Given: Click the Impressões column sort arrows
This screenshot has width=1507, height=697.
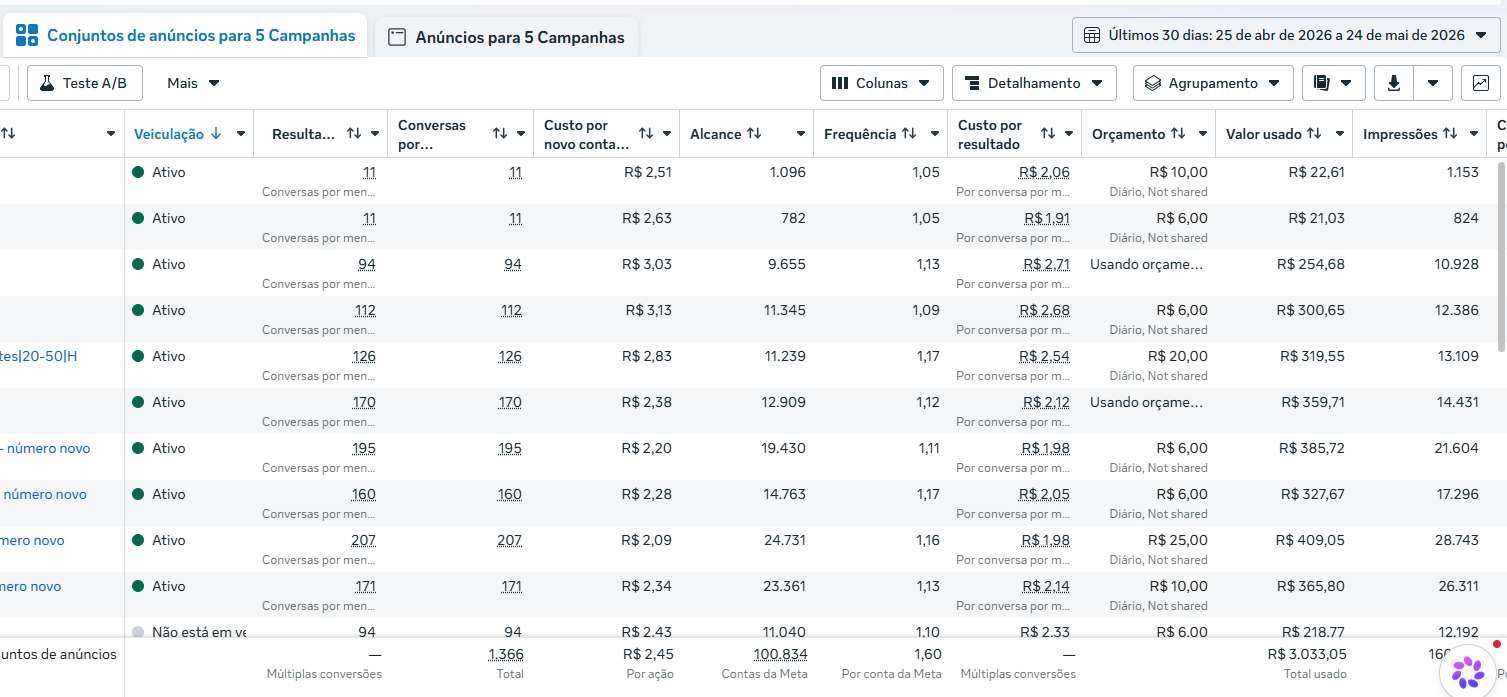Looking at the screenshot, I should pyautogui.click(x=1450, y=134).
